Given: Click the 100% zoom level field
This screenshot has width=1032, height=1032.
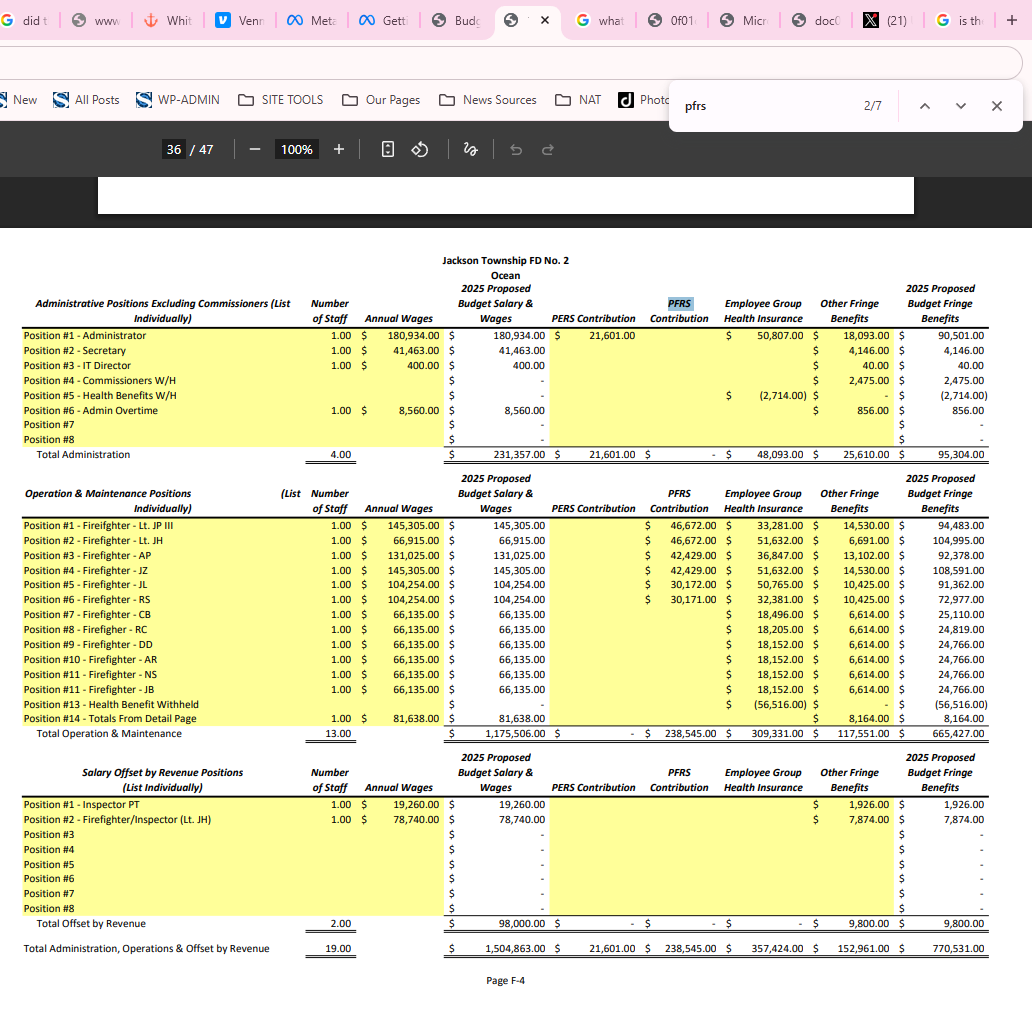Looking at the screenshot, I should (297, 149).
